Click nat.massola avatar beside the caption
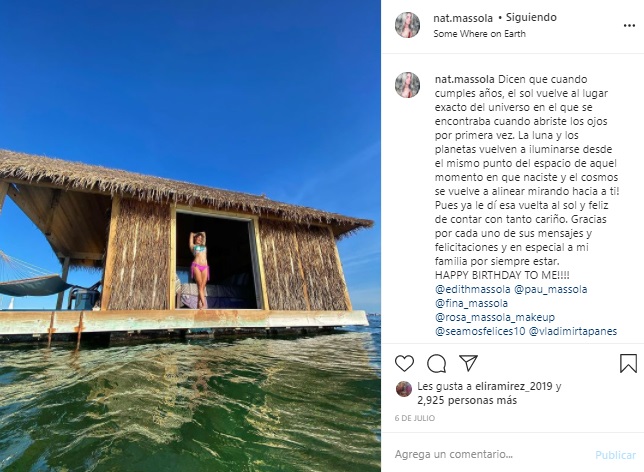Viewport: 644px width, 472px height. coord(407,85)
